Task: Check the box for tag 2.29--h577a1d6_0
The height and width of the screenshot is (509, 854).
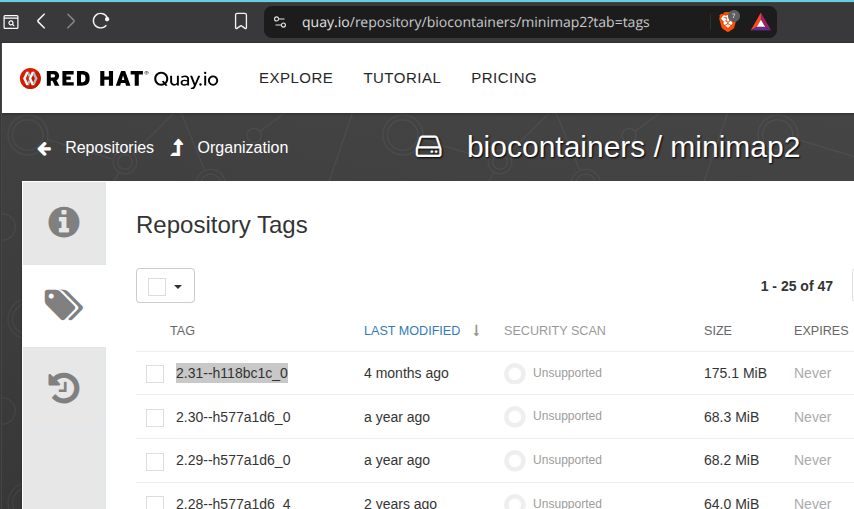Action: pyautogui.click(x=155, y=461)
